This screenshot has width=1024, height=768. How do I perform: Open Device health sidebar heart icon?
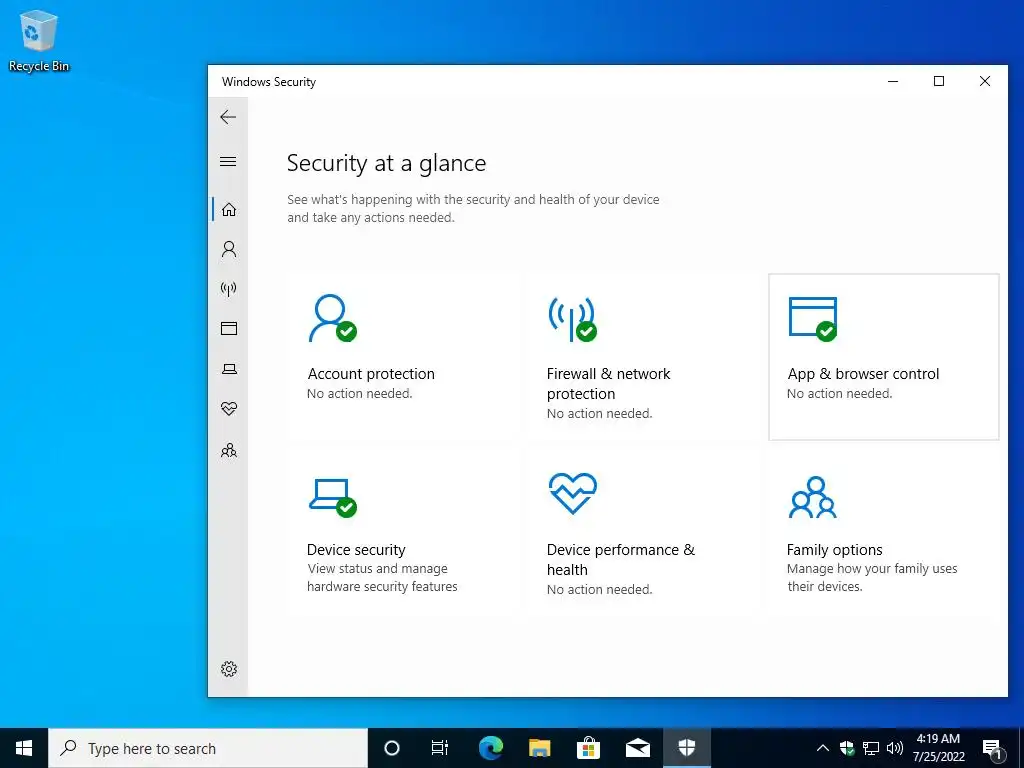point(229,409)
